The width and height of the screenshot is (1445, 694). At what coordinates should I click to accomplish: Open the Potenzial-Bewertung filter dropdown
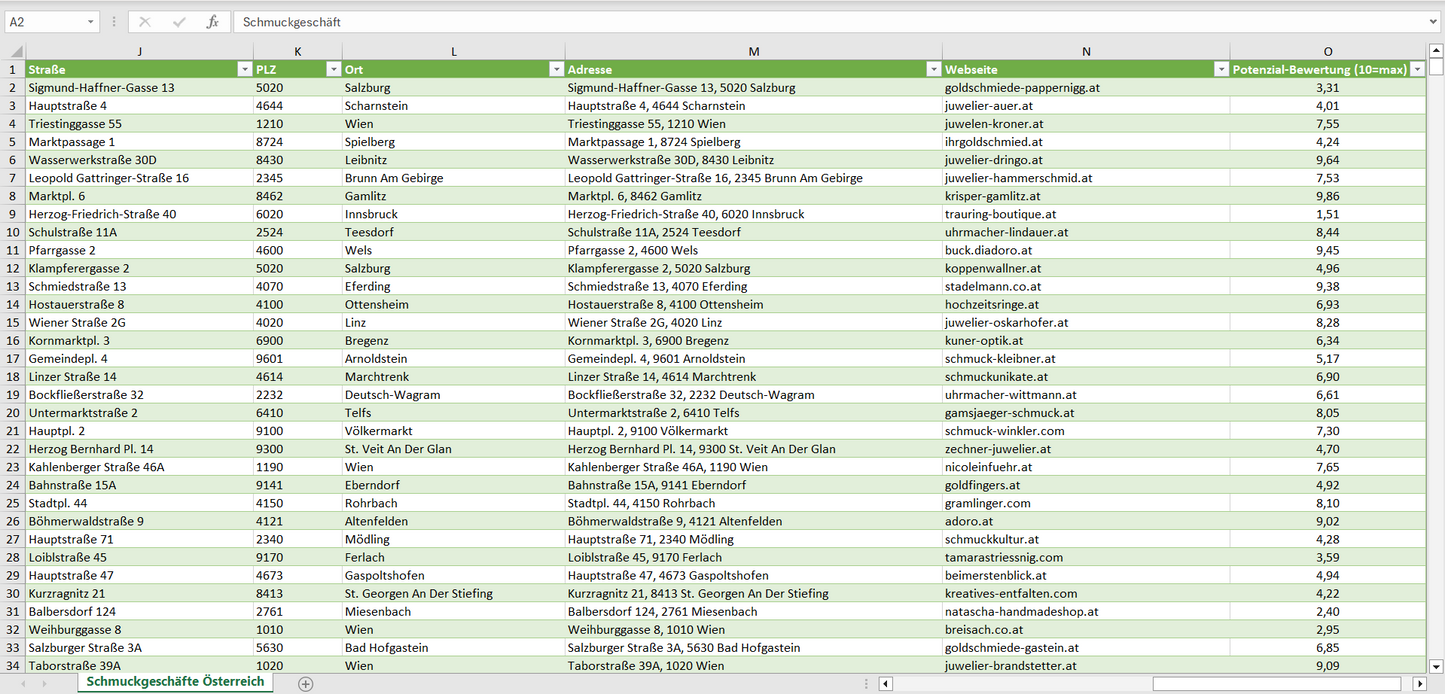tap(1416, 70)
